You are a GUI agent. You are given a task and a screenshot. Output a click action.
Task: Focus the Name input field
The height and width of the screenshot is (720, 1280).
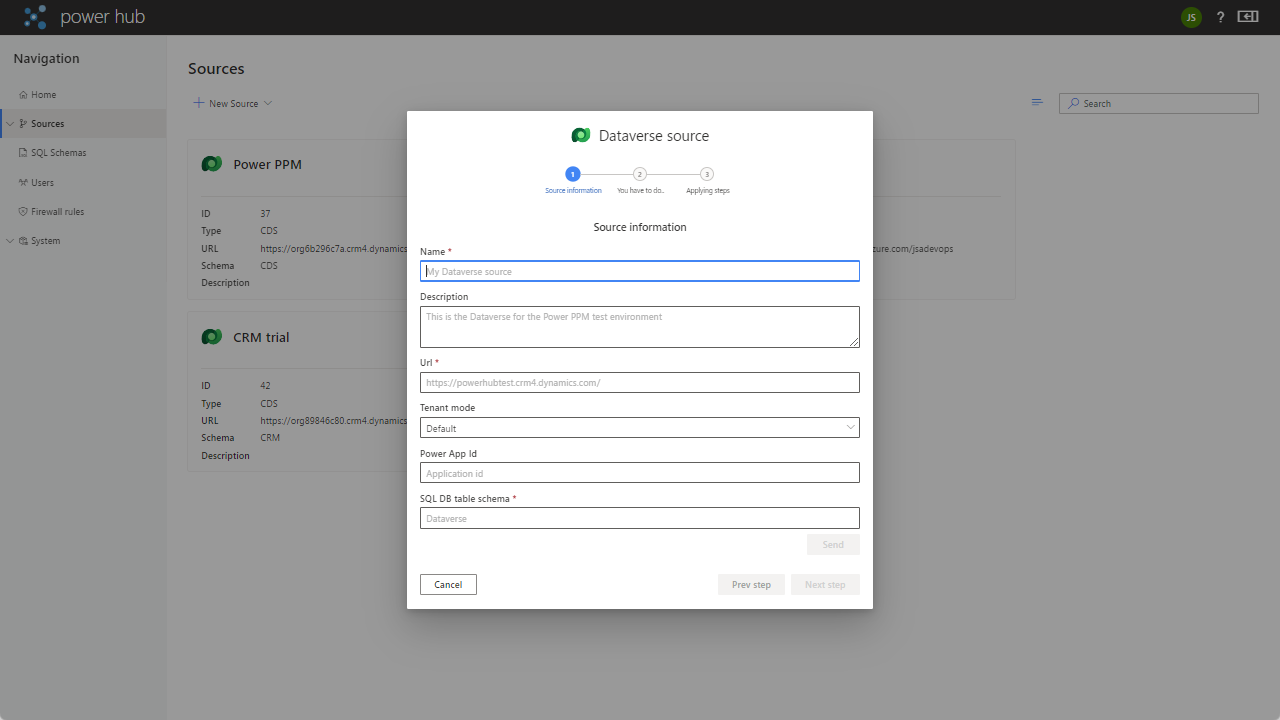640,271
